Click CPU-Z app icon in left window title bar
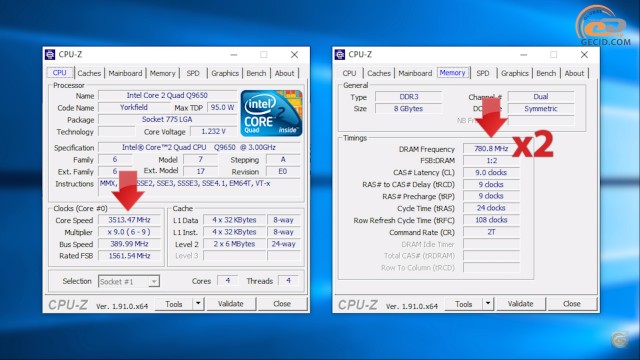The height and width of the screenshot is (360, 640). pos(50,54)
